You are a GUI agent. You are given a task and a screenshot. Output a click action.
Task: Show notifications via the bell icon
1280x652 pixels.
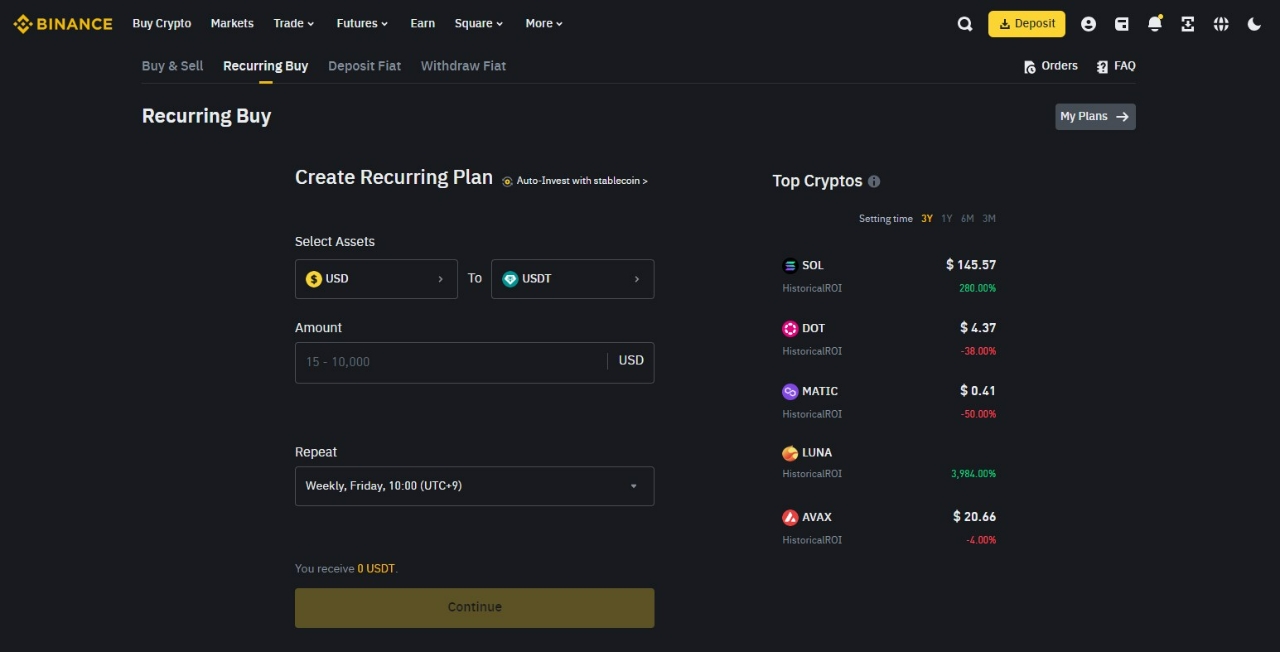pos(1155,24)
